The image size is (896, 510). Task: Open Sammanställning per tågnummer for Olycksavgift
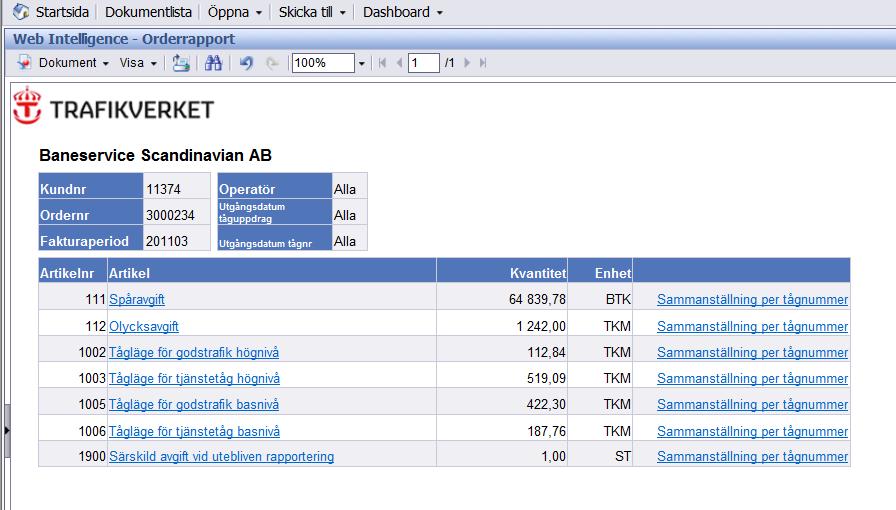point(752,326)
